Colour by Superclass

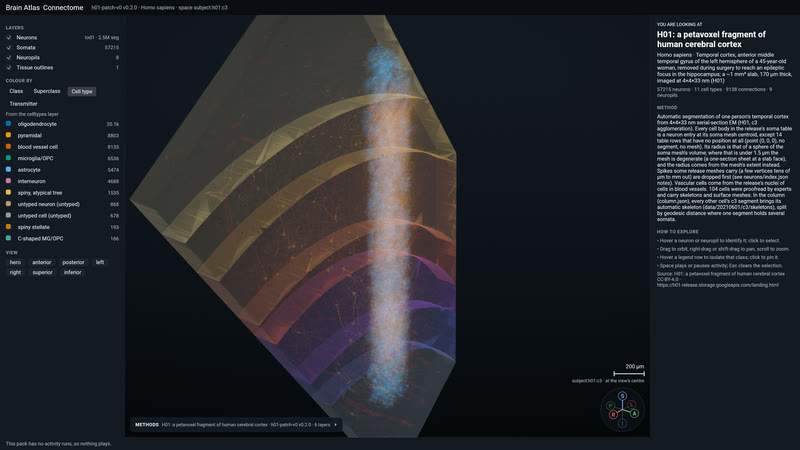point(47,91)
